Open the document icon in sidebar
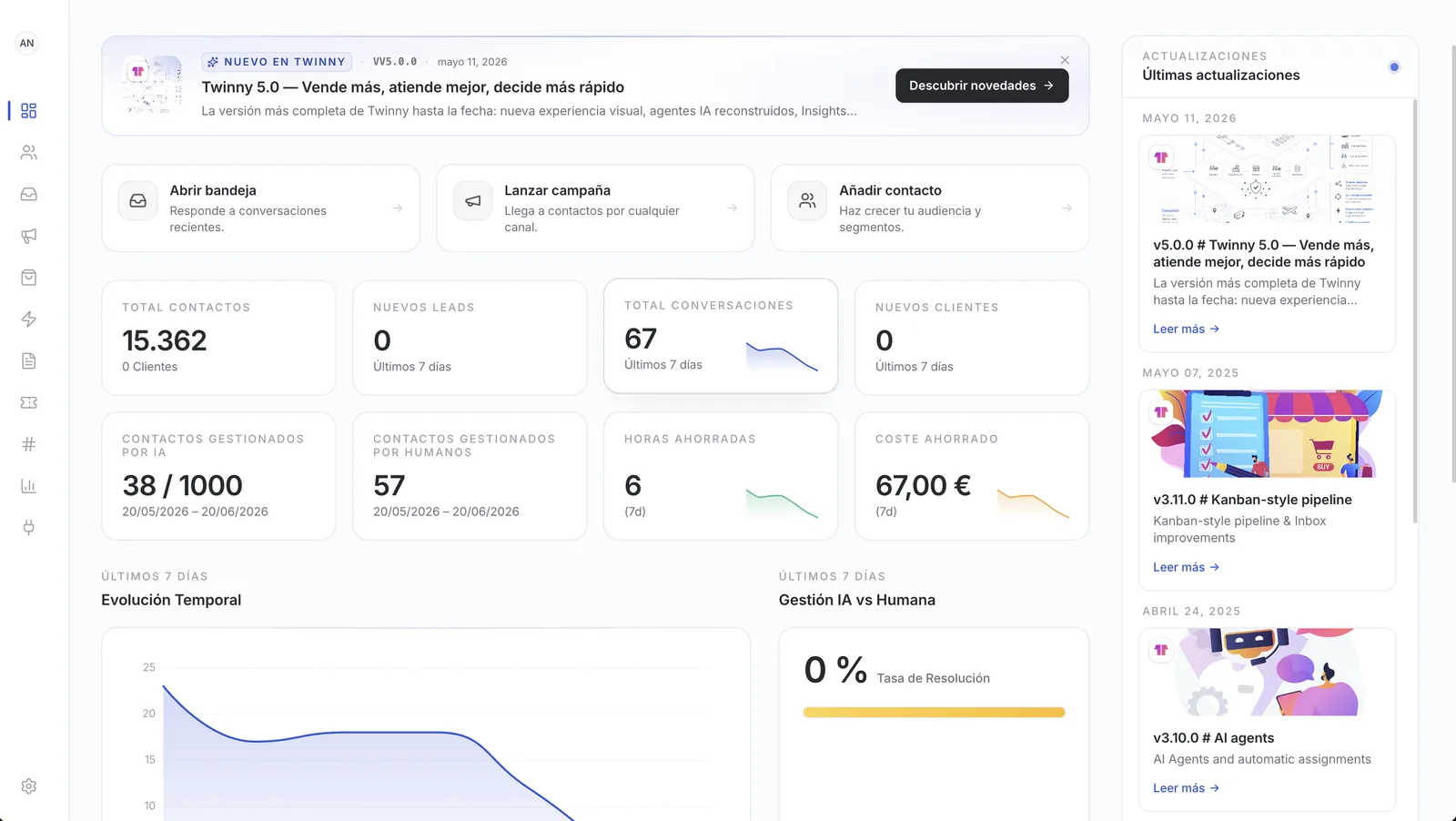This screenshot has width=1456, height=821. click(29, 361)
